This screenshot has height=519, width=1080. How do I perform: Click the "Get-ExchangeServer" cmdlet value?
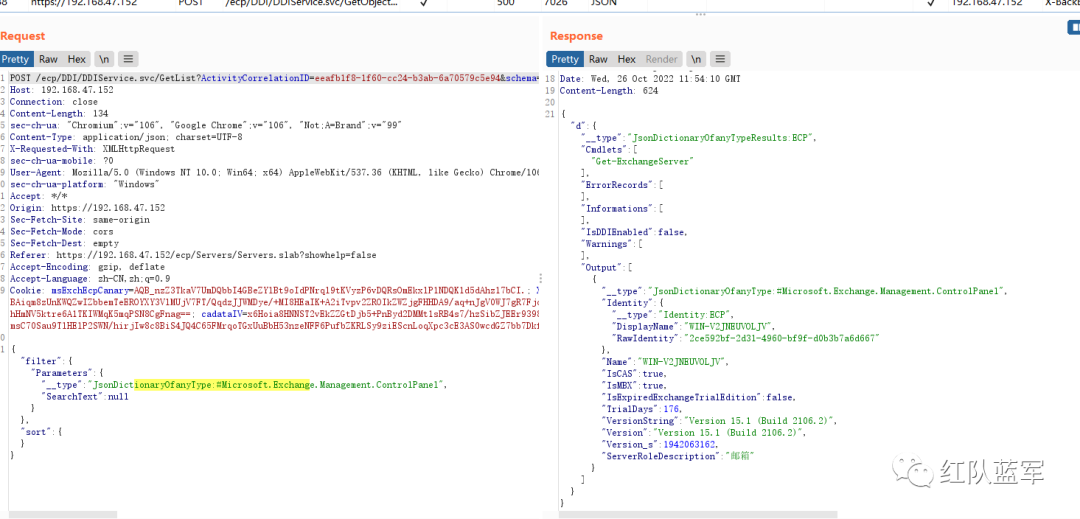[x=643, y=161]
